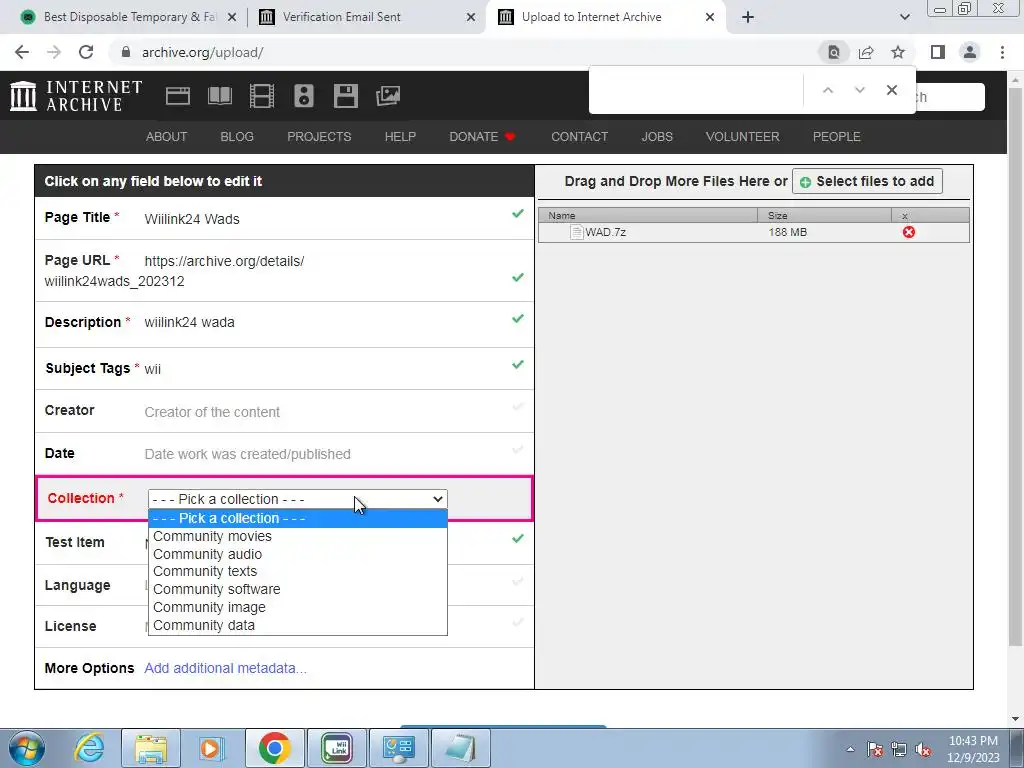Choose Community data collection
Screen dimensions: 1024x768
point(298,625)
